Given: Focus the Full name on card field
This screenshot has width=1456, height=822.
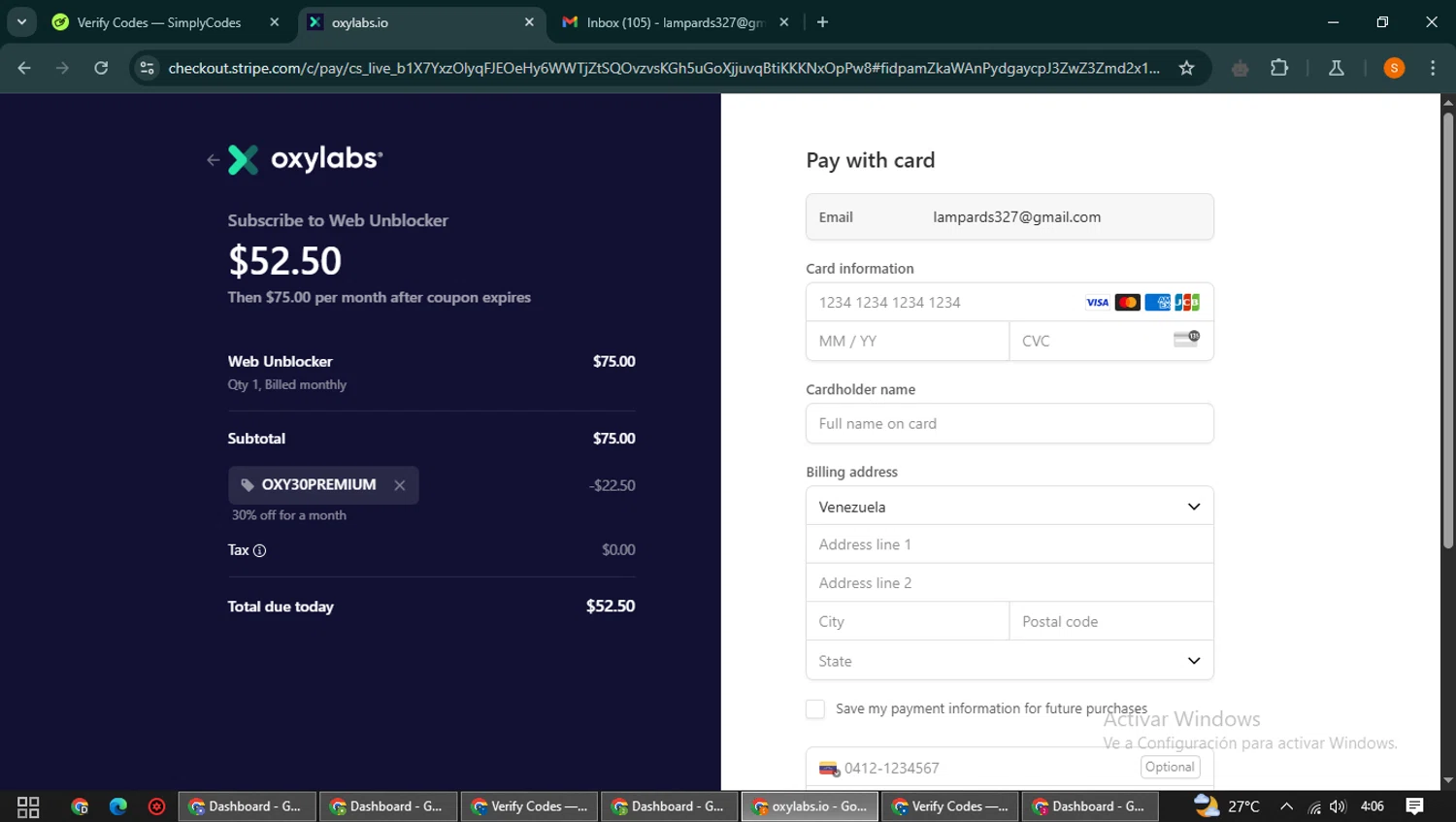Looking at the screenshot, I should pyautogui.click(x=1009, y=424).
